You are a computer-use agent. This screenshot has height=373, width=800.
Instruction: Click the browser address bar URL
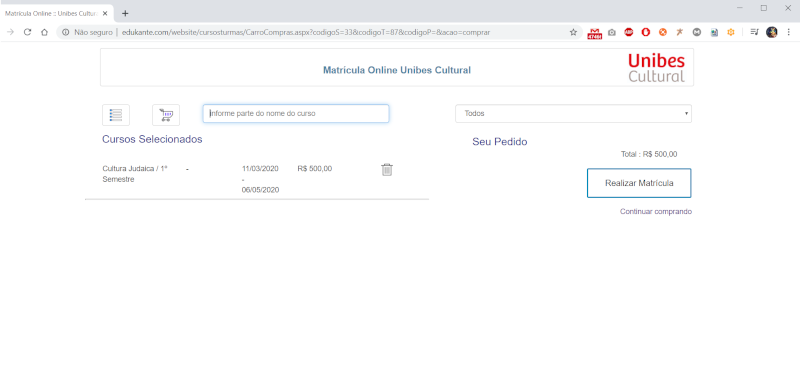306,32
